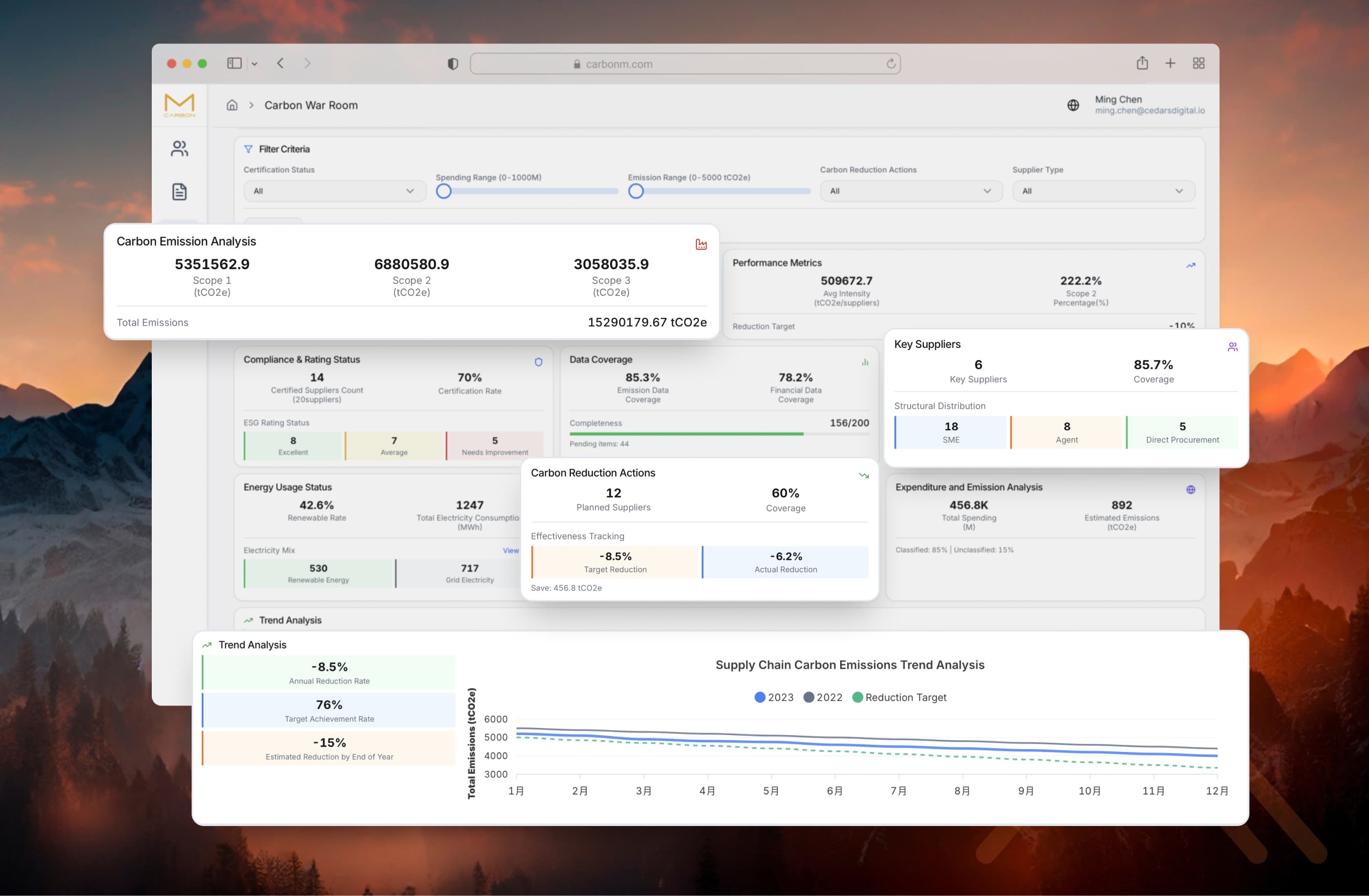Click the factory icon in Carbon Emission Analysis
Screen dimensions: 1369x896
coord(701,244)
